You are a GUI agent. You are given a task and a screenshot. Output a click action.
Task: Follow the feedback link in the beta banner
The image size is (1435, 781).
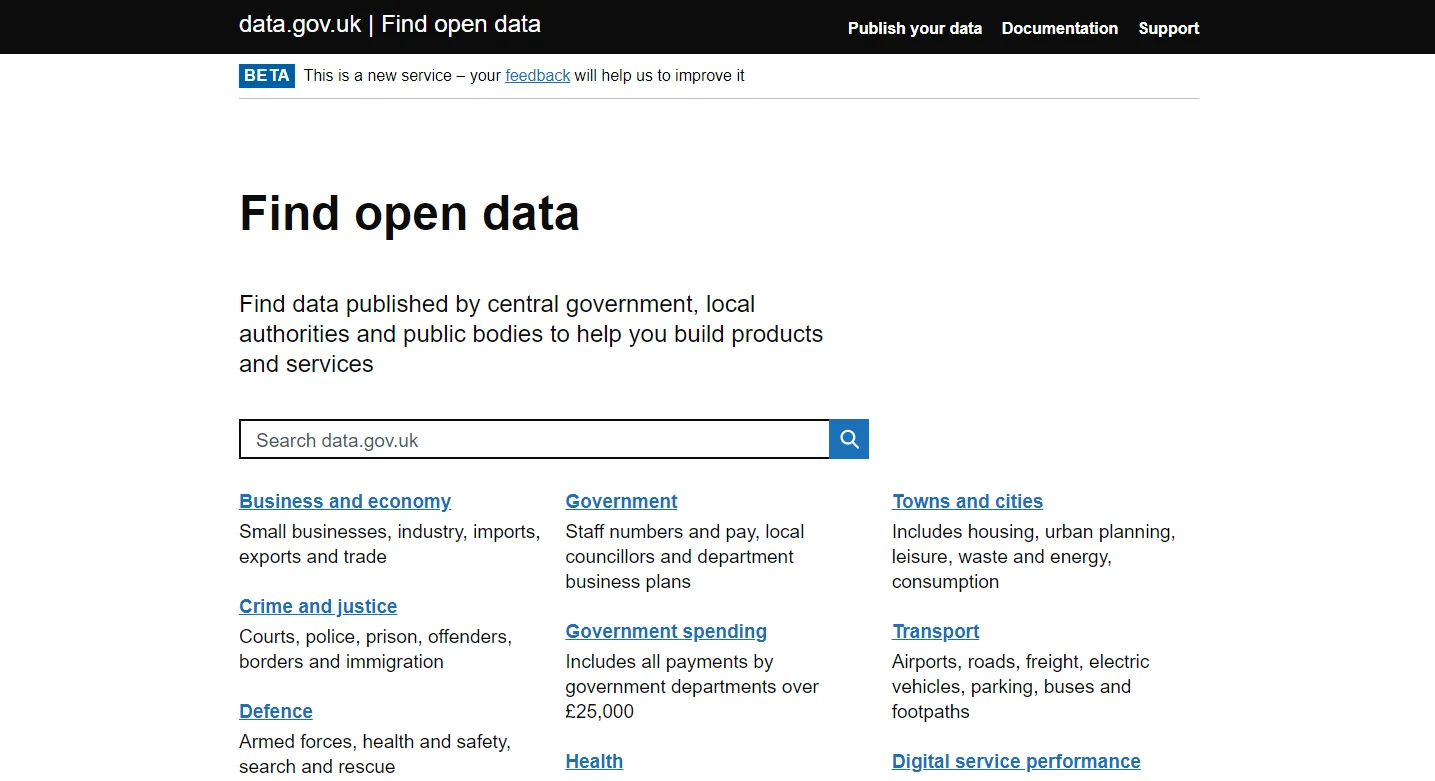click(538, 75)
